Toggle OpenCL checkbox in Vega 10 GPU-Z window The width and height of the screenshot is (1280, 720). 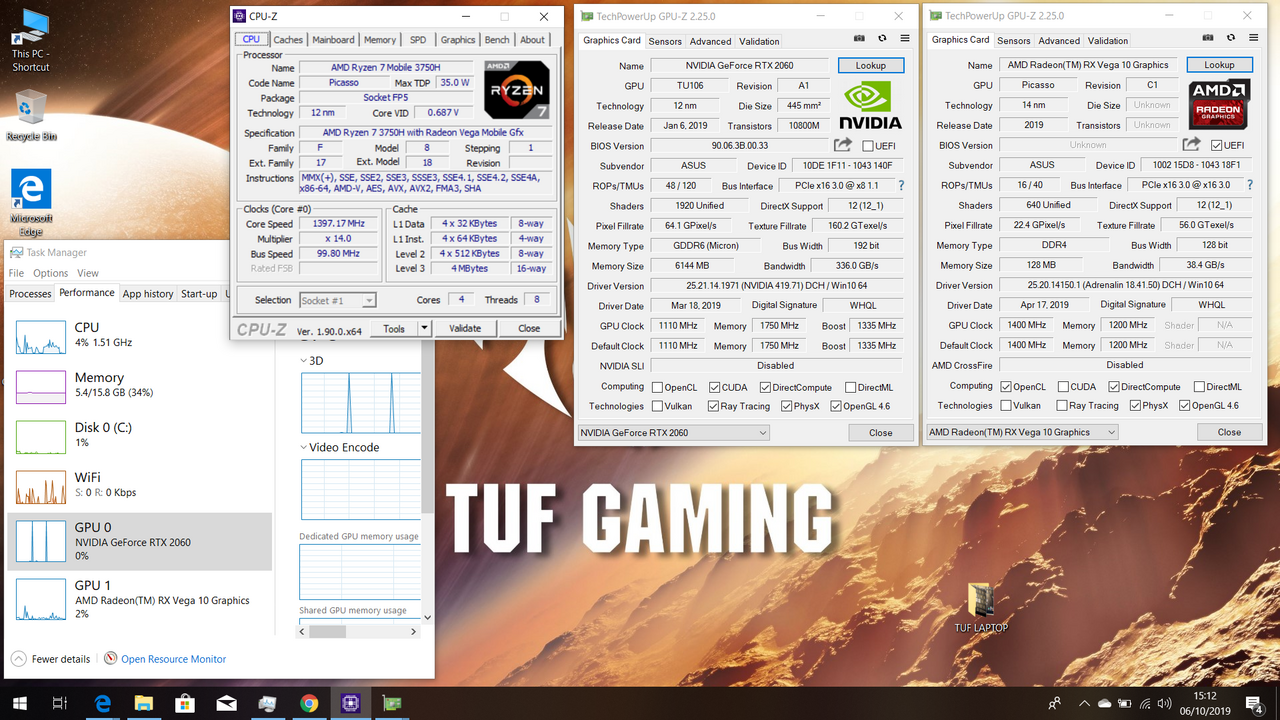(x=1006, y=386)
